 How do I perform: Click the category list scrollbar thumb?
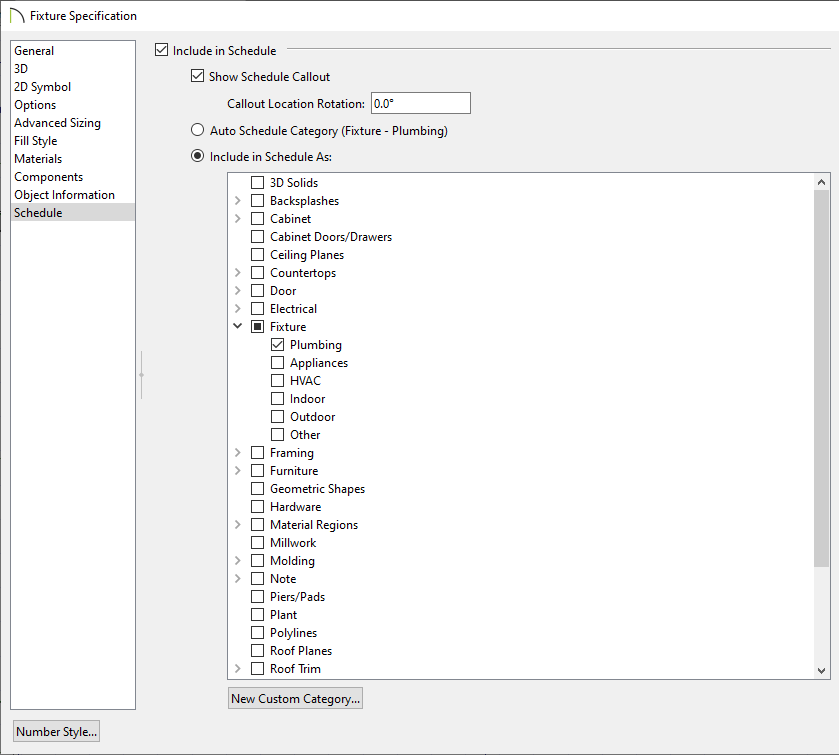pos(821,378)
